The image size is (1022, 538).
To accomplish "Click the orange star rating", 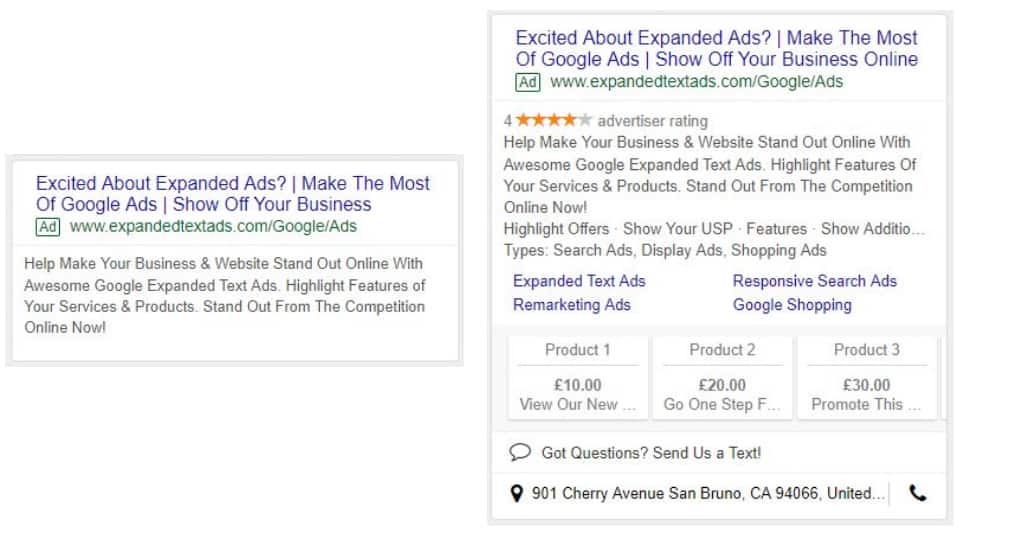I will click(x=553, y=120).
